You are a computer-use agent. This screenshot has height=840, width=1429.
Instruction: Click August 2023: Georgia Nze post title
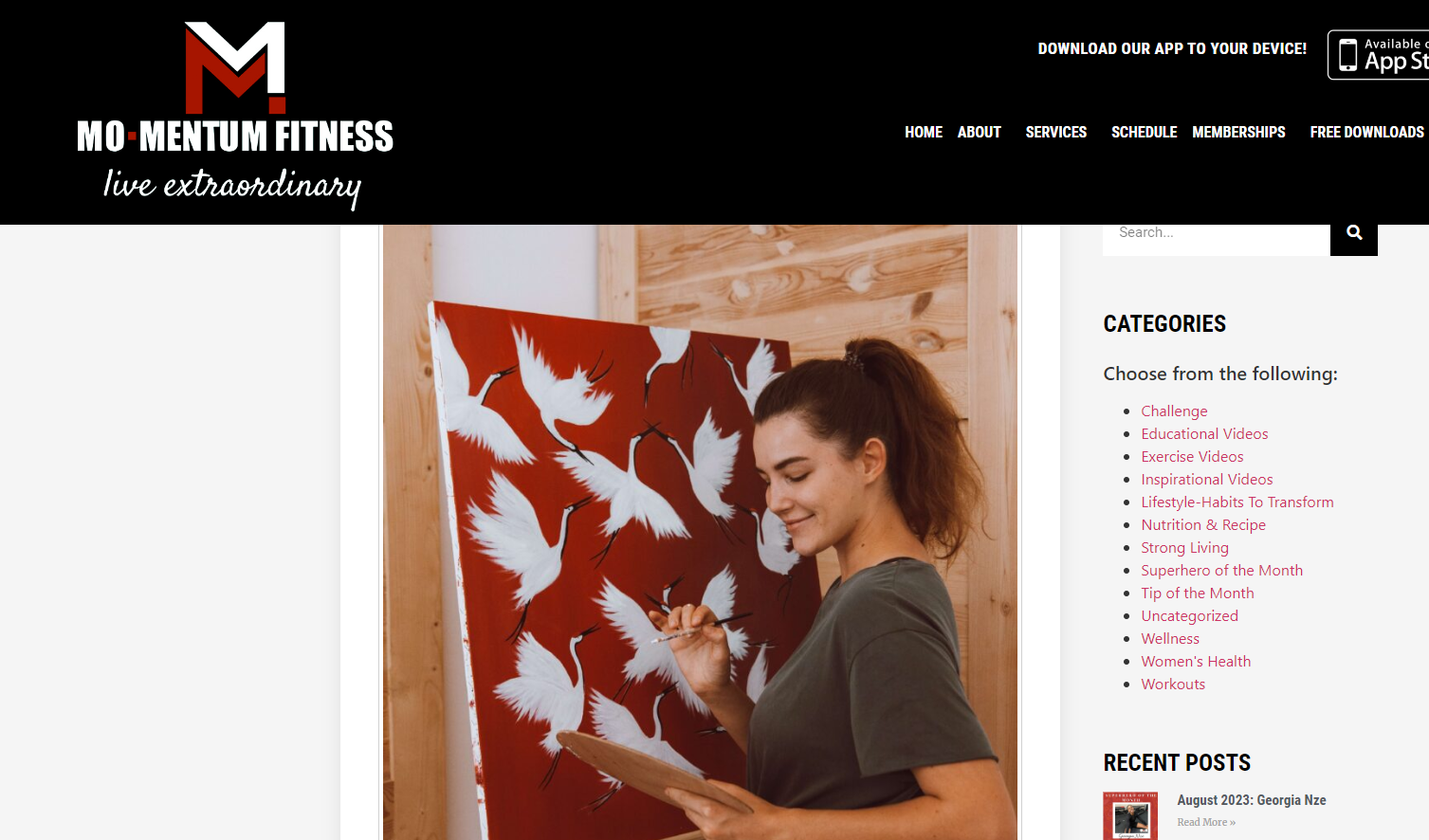click(1252, 800)
